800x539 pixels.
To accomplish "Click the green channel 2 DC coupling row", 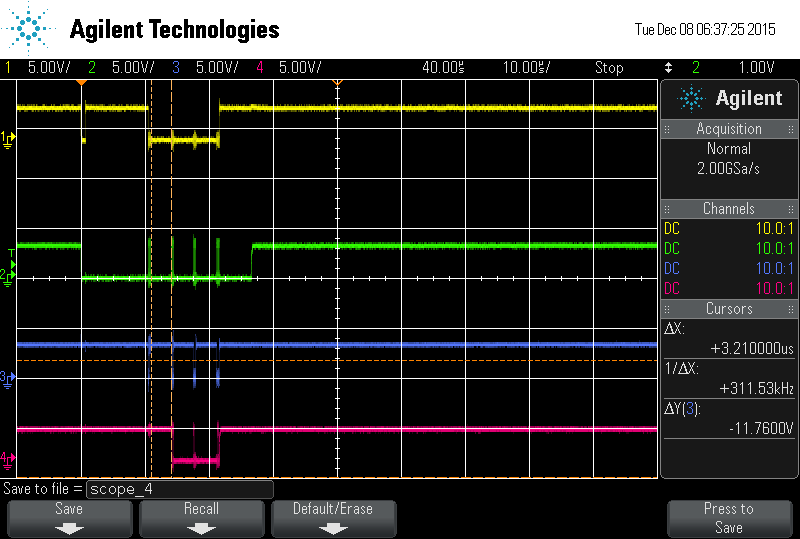I will [x=729, y=248].
